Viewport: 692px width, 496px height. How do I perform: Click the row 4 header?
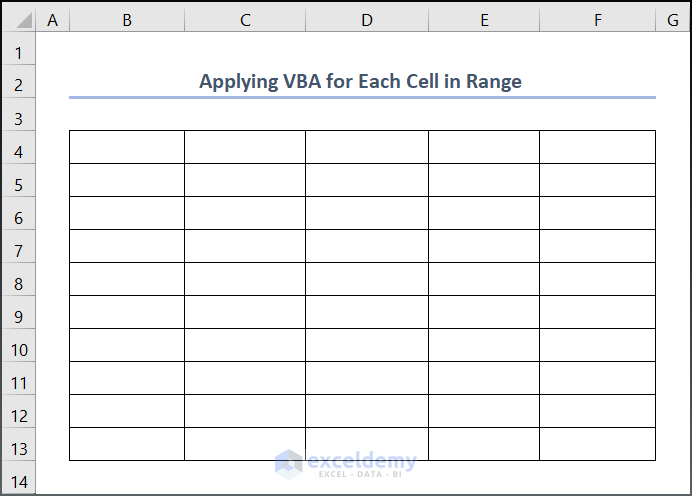(18, 152)
